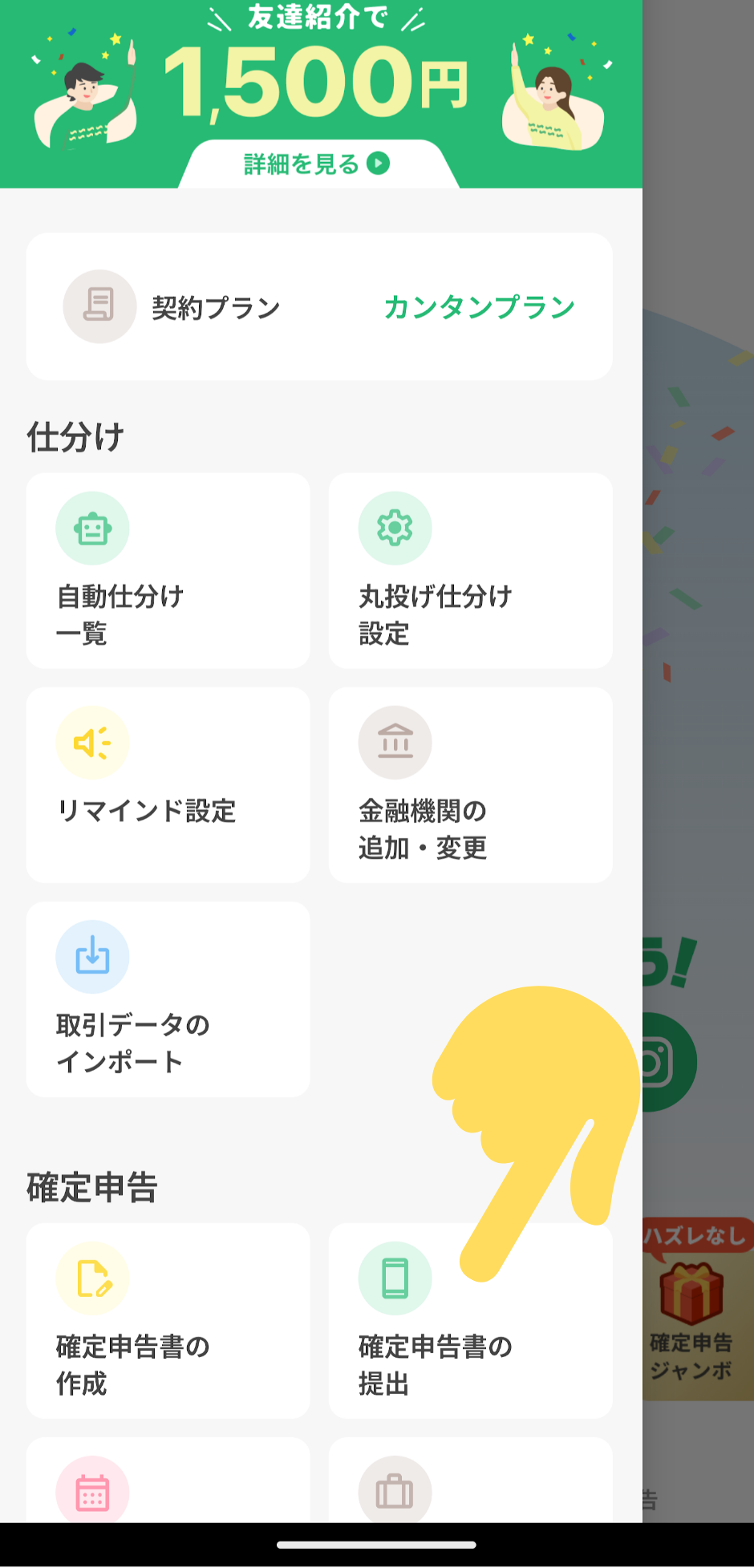Tap the 自動仕分け一覧 label
This screenshot has height=1568, width=754.
[x=120, y=615]
